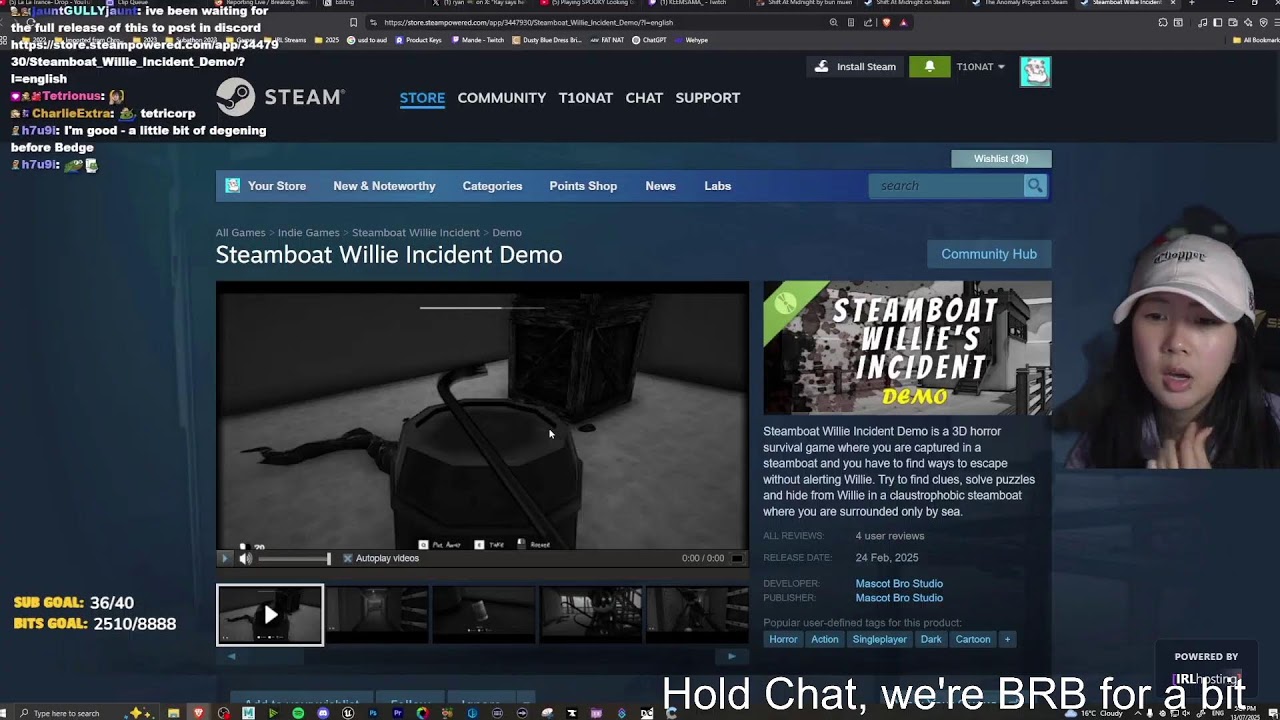Open the Categories store menu

click(492, 186)
